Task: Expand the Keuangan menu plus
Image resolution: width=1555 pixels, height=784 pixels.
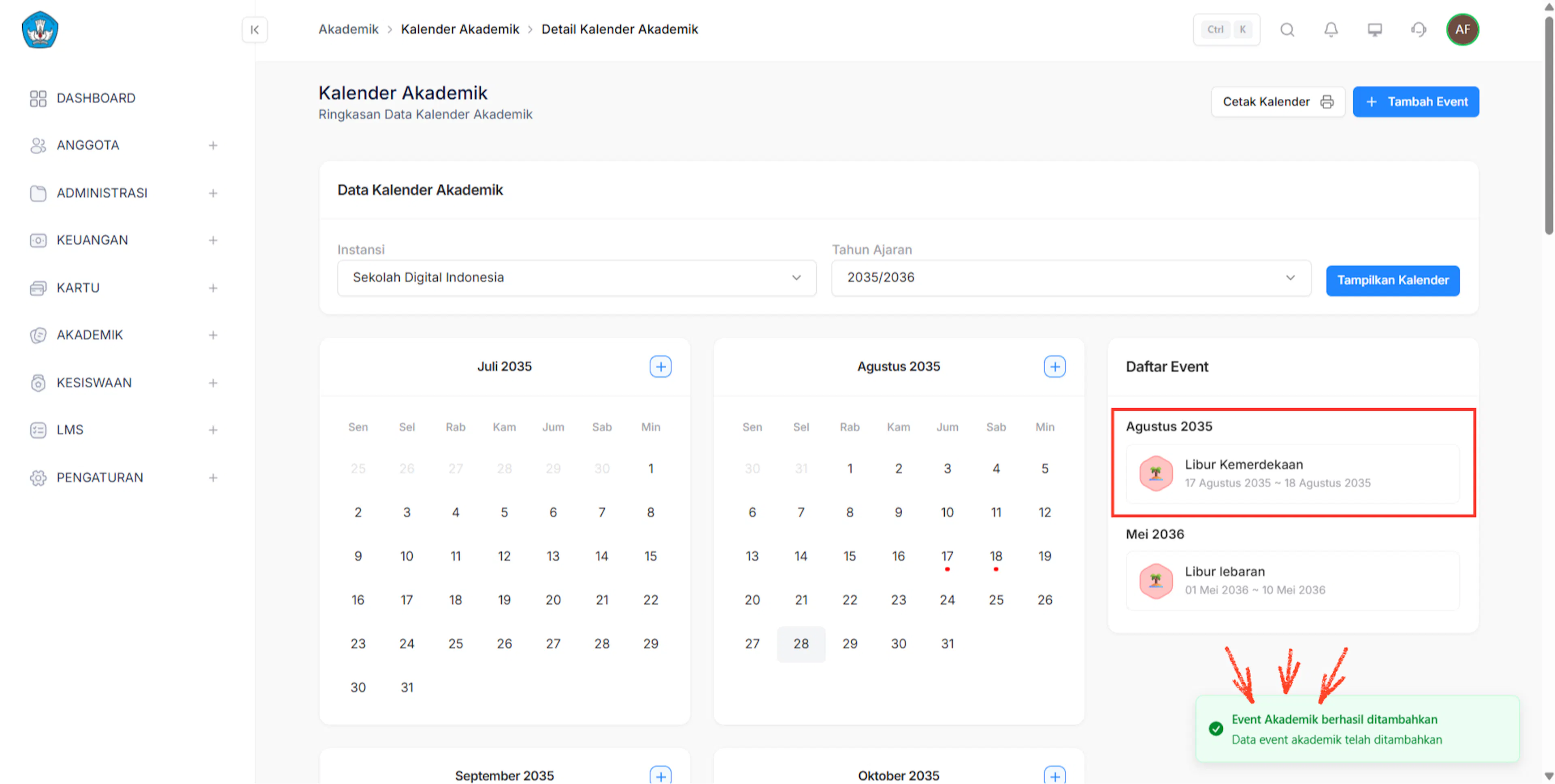Action: click(x=213, y=240)
